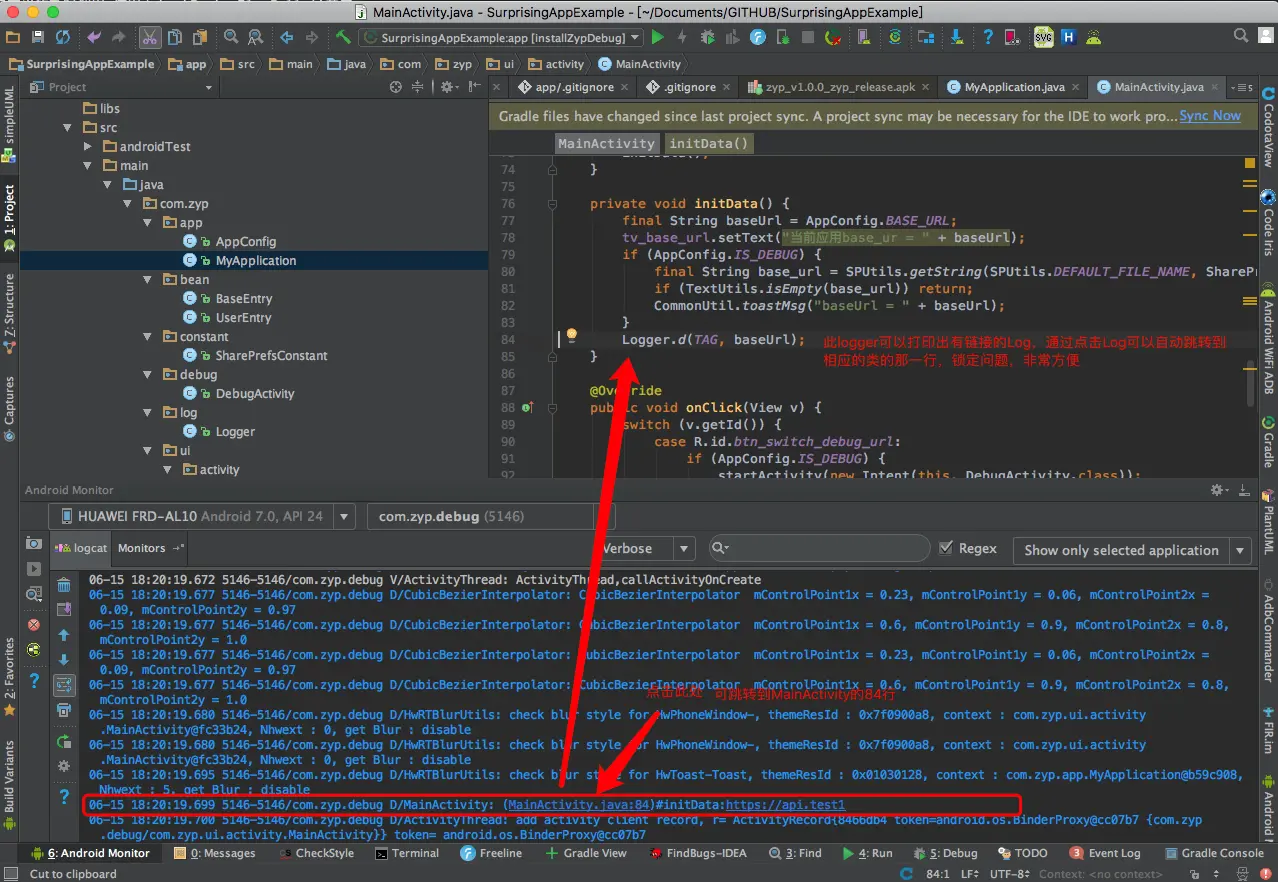The image size is (1278, 882).
Task: Click the Scroll from Source target icon in Project panel
Action: pos(396,87)
